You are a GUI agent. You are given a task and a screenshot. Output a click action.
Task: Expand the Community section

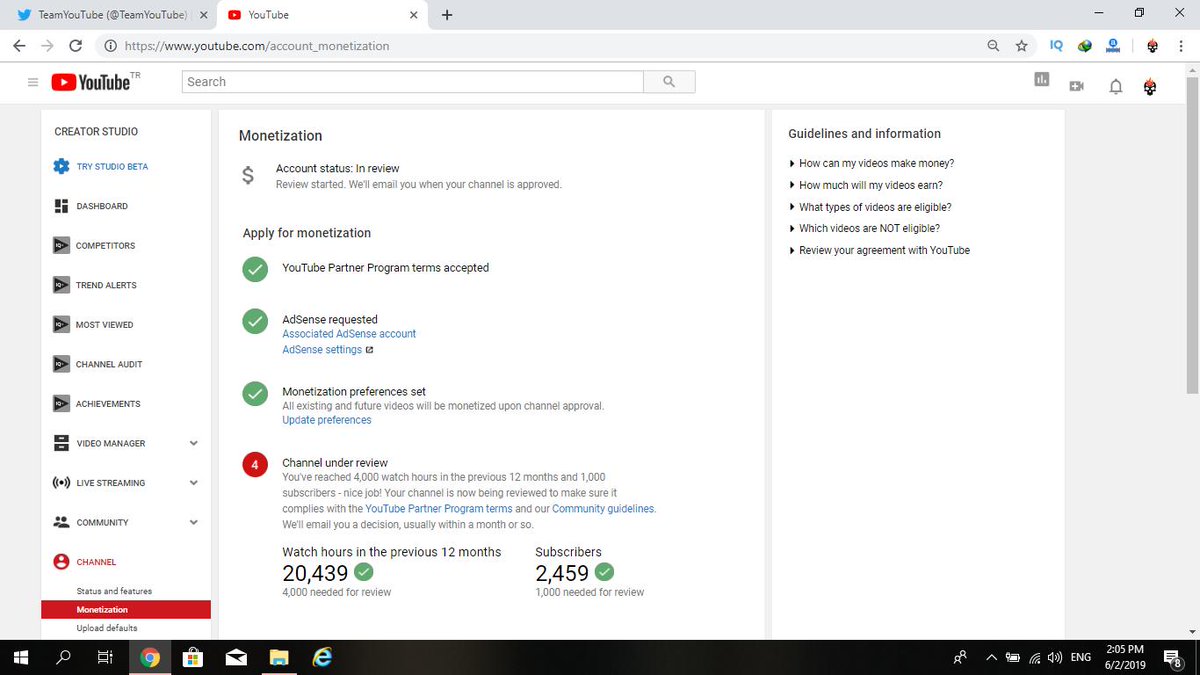tap(194, 522)
